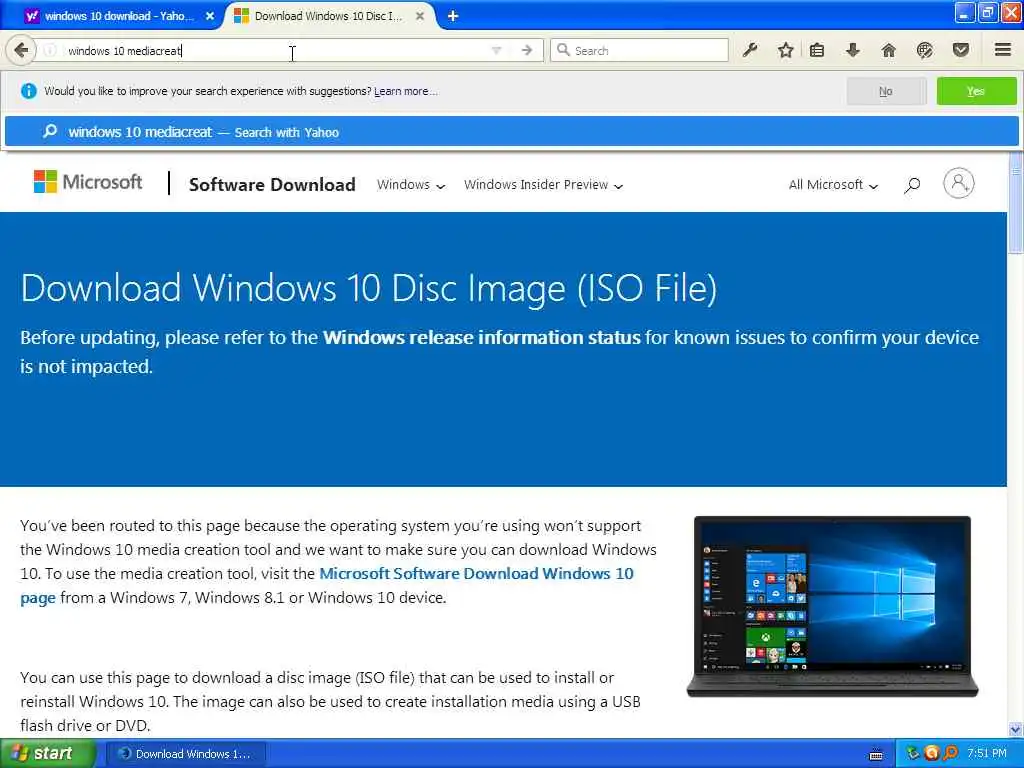Open Pocket icon in toolbar
This screenshot has height=768, width=1024.
[960, 50]
